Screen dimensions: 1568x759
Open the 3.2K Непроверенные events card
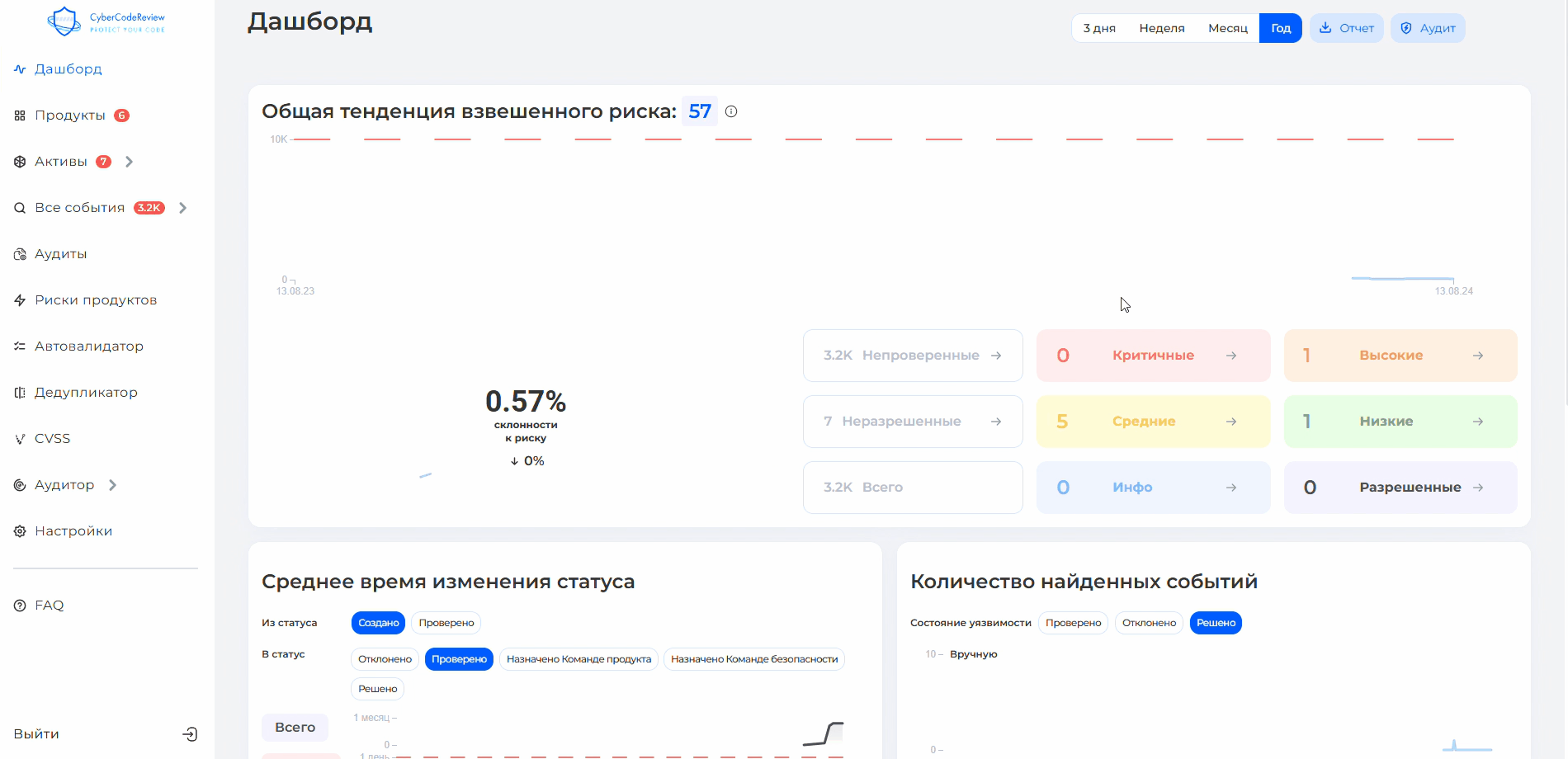912,356
